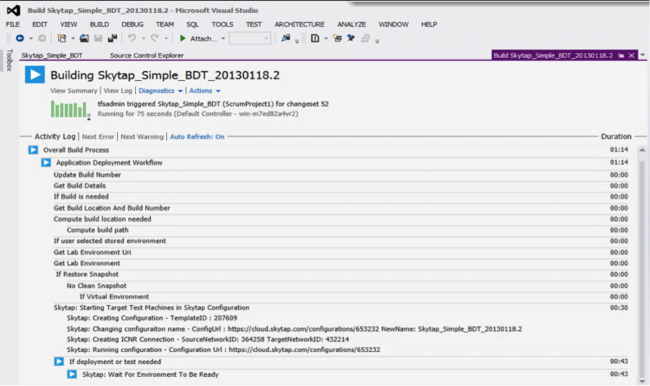Open the BUILD menu
This screenshot has height=386, width=650.
pos(99,24)
